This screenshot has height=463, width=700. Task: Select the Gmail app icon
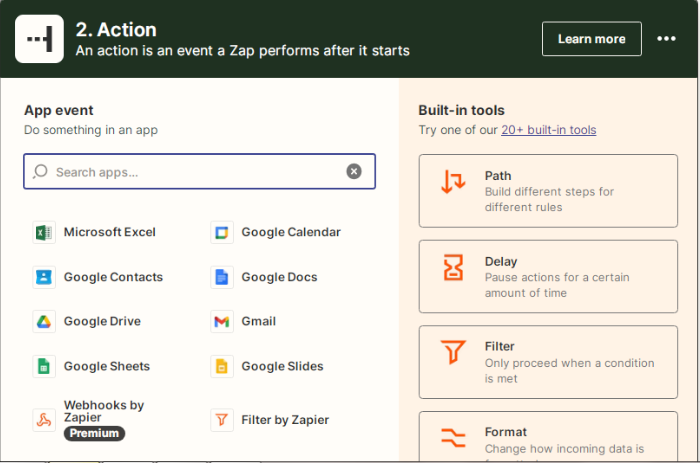[x=222, y=321]
